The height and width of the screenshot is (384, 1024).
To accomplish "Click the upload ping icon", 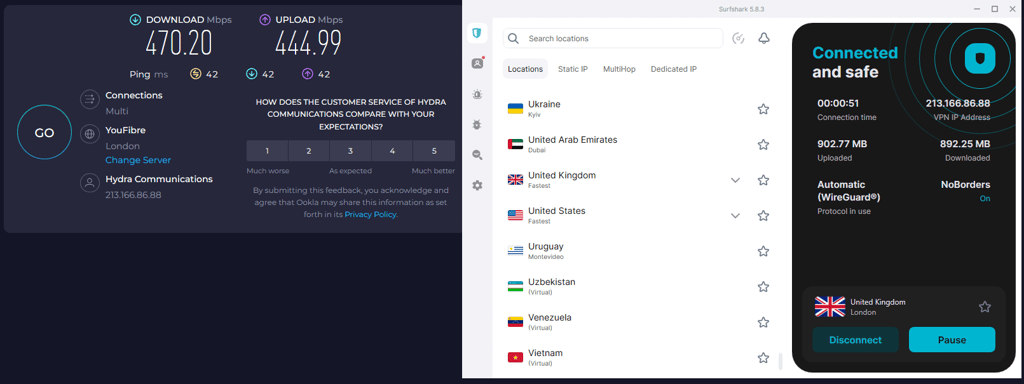I will pyautogui.click(x=308, y=74).
